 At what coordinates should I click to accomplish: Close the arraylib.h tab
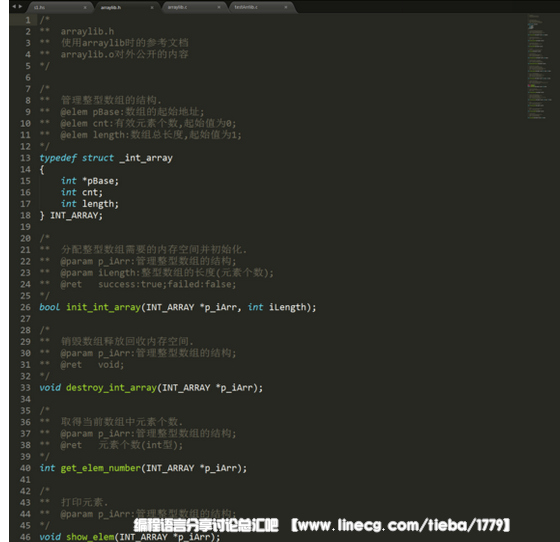point(152,7)
